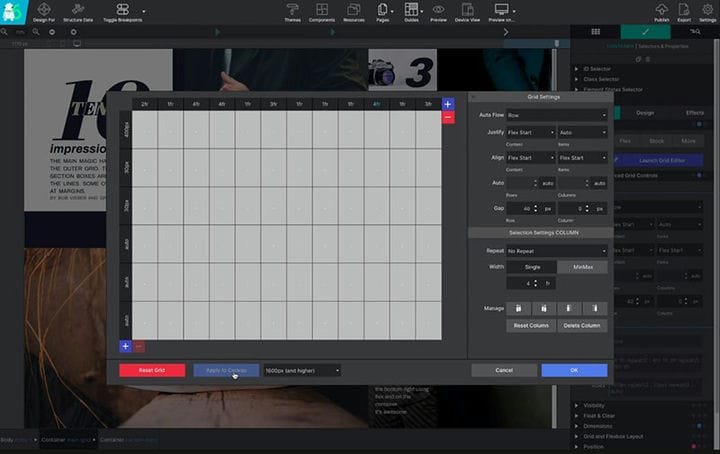Click the Preview on monitor icon
Image resolution: width=720 pixels, height=454 pixels.
tap(501, 9)
